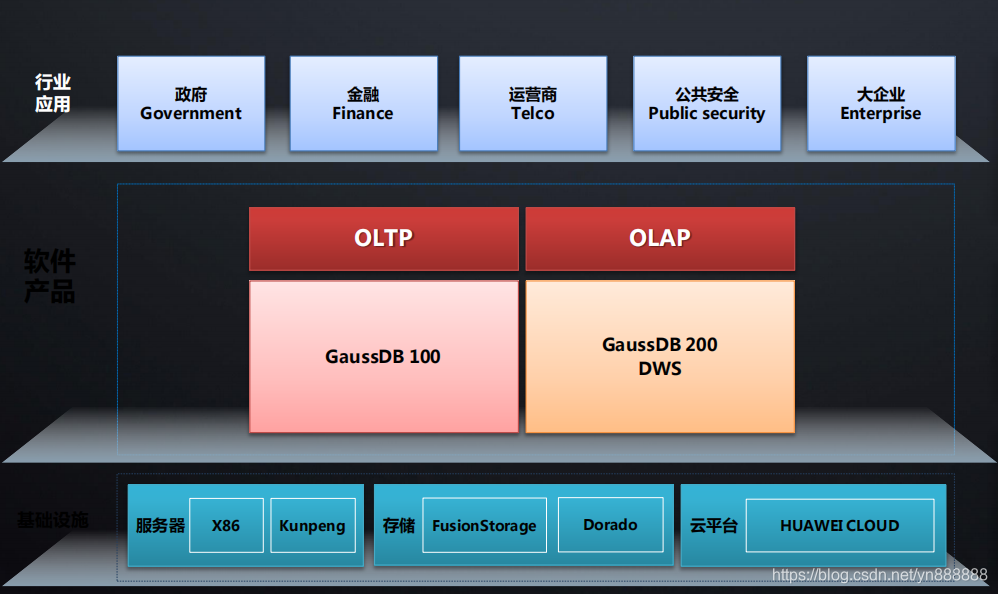Click the 云平台 label
Screen dimensions: 998x594
[x=713, y=526]
